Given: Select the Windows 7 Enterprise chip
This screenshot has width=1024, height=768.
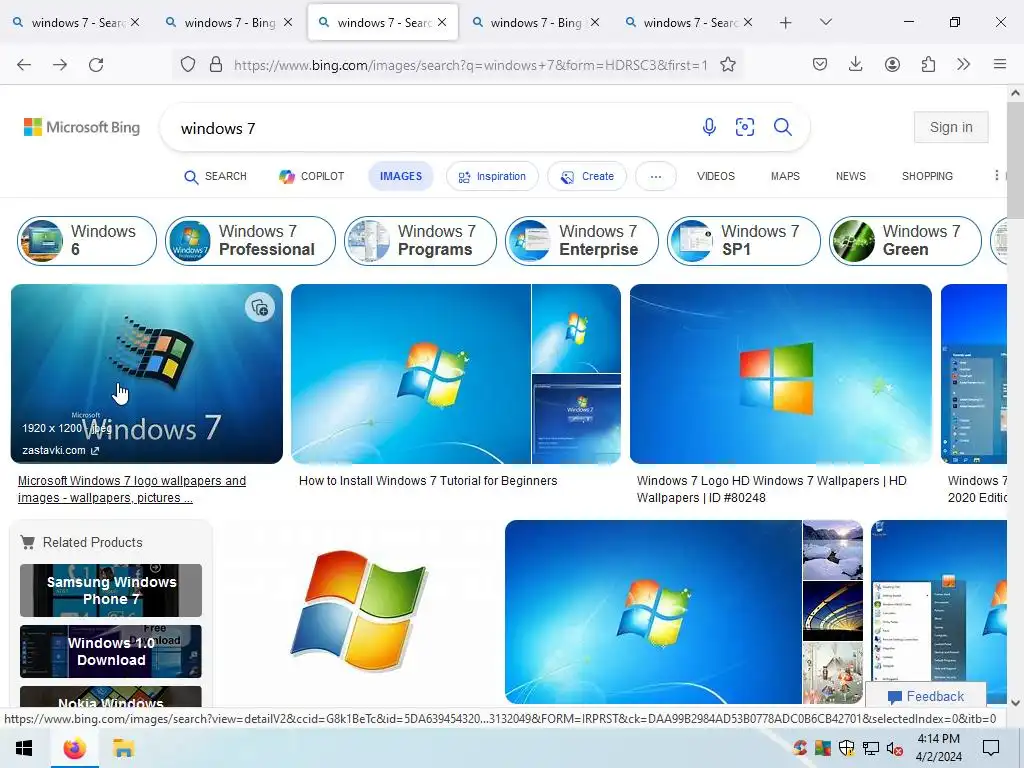Looking at the screenshot, I should (582, 241).
